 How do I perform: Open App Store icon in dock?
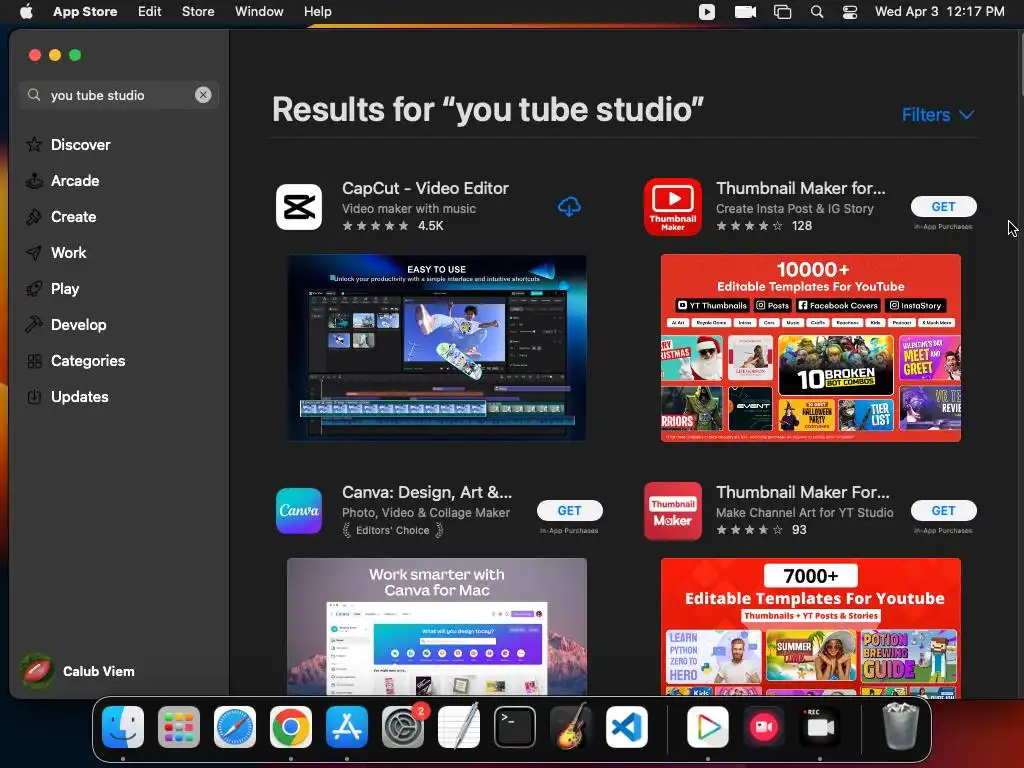point(347,727)
